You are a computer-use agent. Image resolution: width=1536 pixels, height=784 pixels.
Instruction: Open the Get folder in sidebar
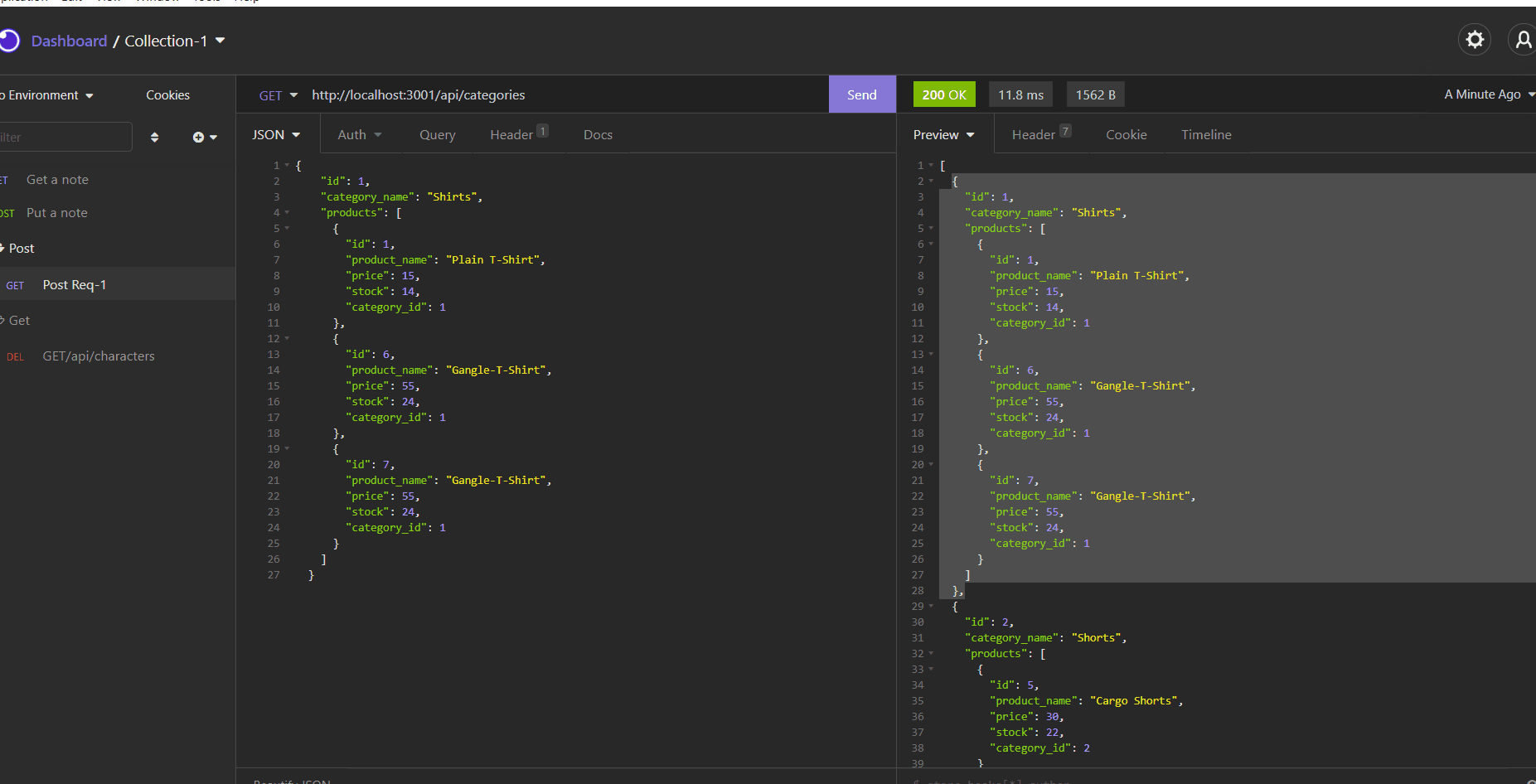click(19, 321)
